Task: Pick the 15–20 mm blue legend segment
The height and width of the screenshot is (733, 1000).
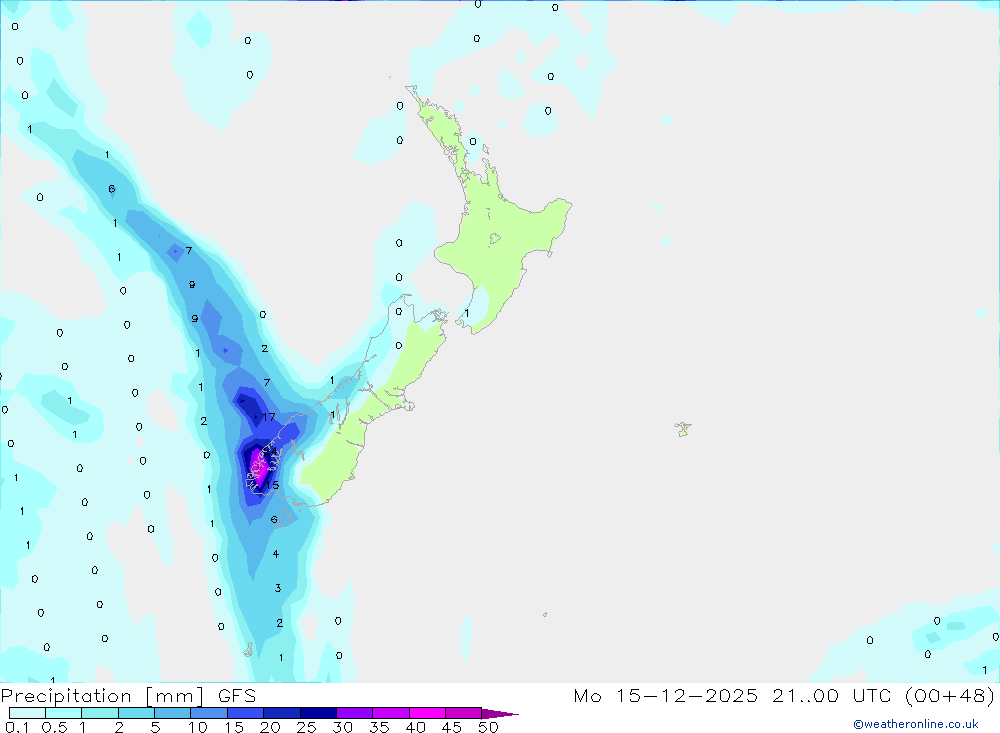Action: click(245, 713)
